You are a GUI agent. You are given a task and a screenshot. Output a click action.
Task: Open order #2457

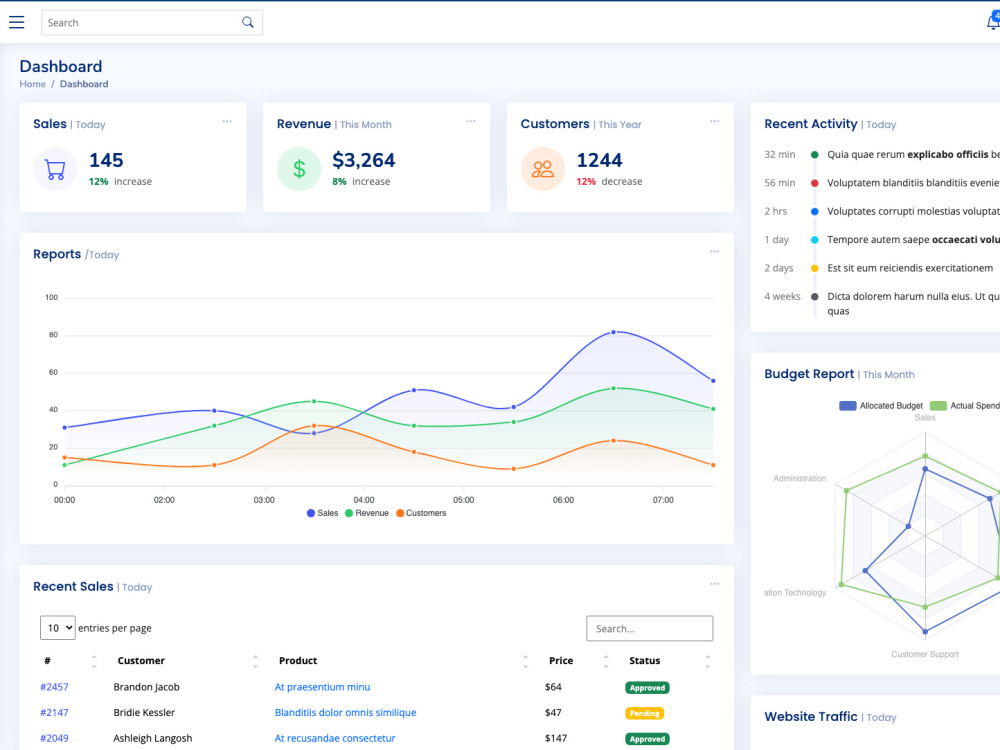click(54, 687)
